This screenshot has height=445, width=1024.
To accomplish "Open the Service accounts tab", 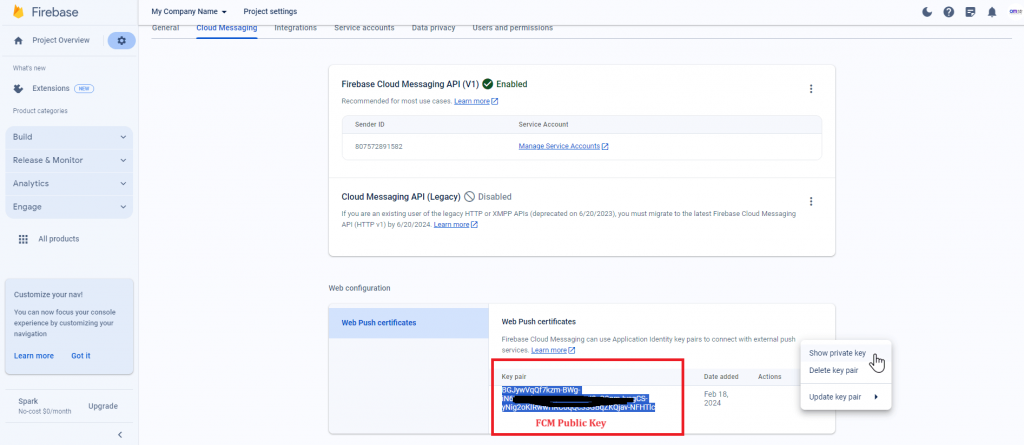I will 364,28.
